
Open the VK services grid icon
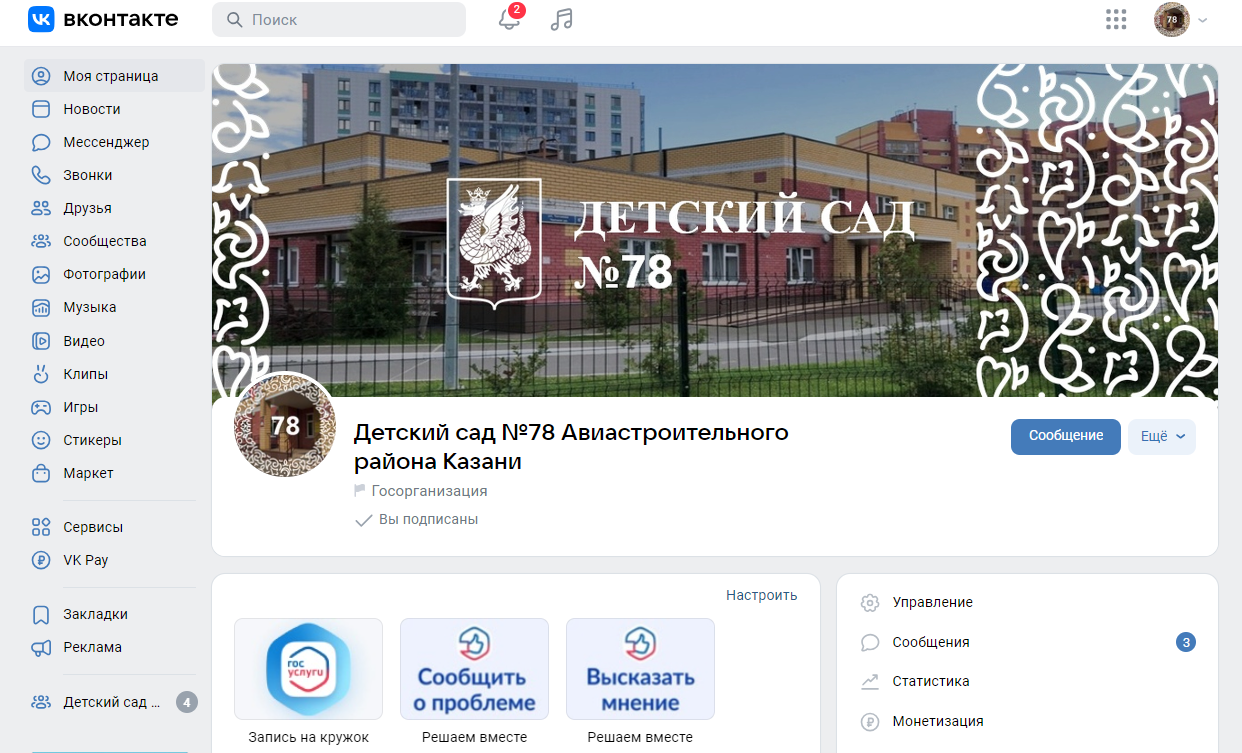1116,20
